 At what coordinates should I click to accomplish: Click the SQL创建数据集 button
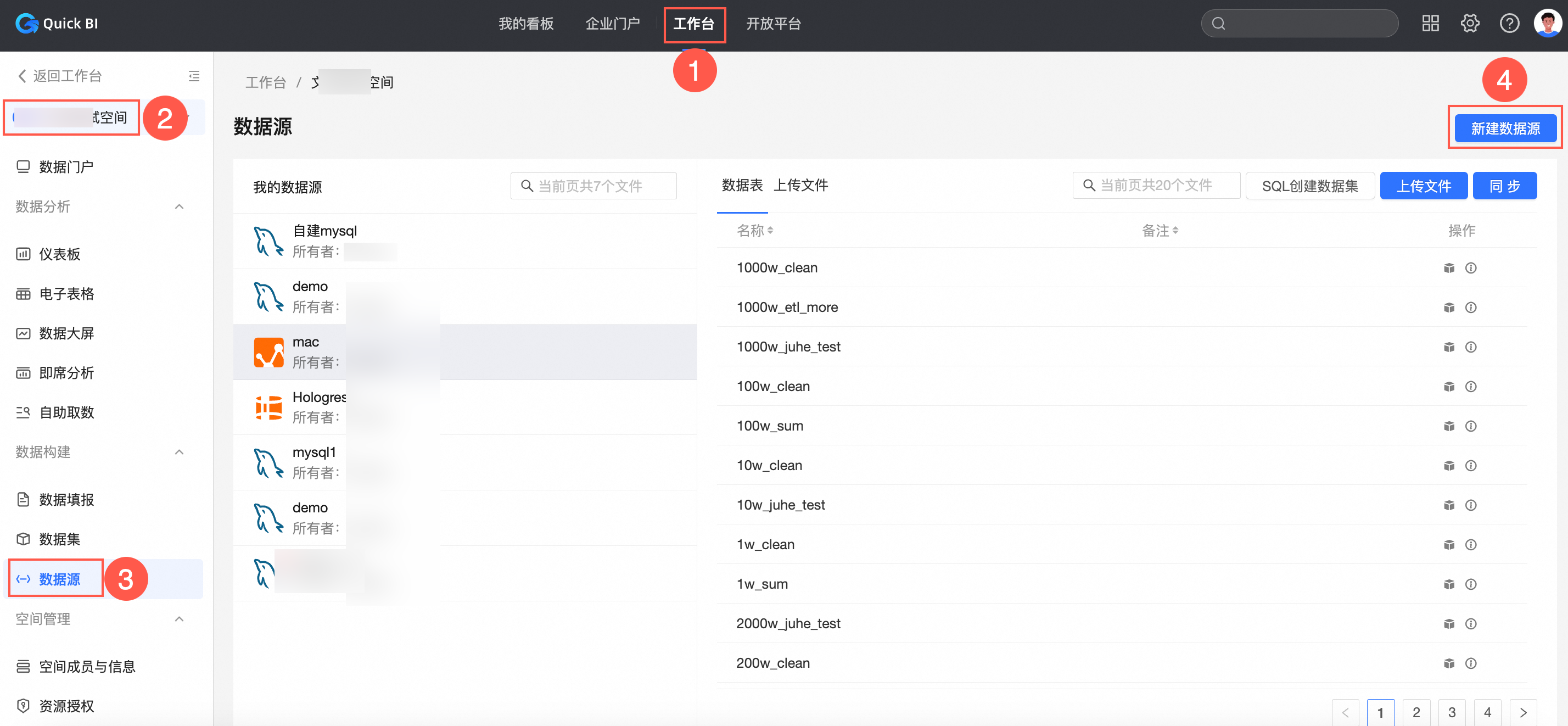(1309, 186)
